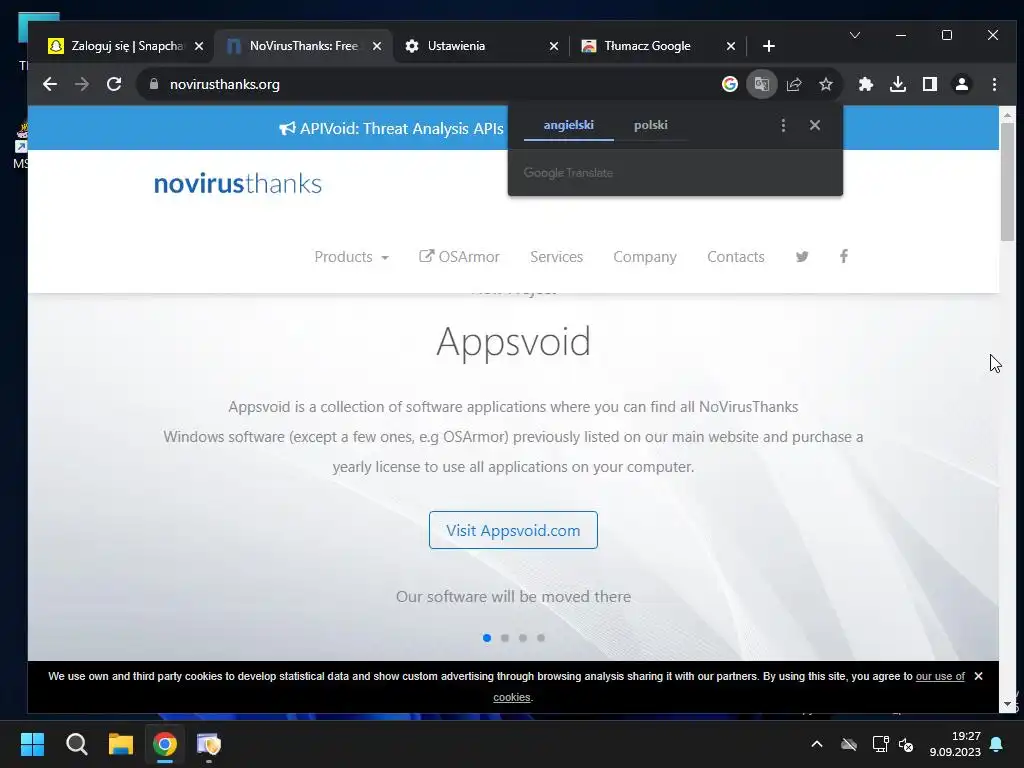1024x768 pixels.
Task: Select the NoVirusThanks tab
Action: coord(304,46)
